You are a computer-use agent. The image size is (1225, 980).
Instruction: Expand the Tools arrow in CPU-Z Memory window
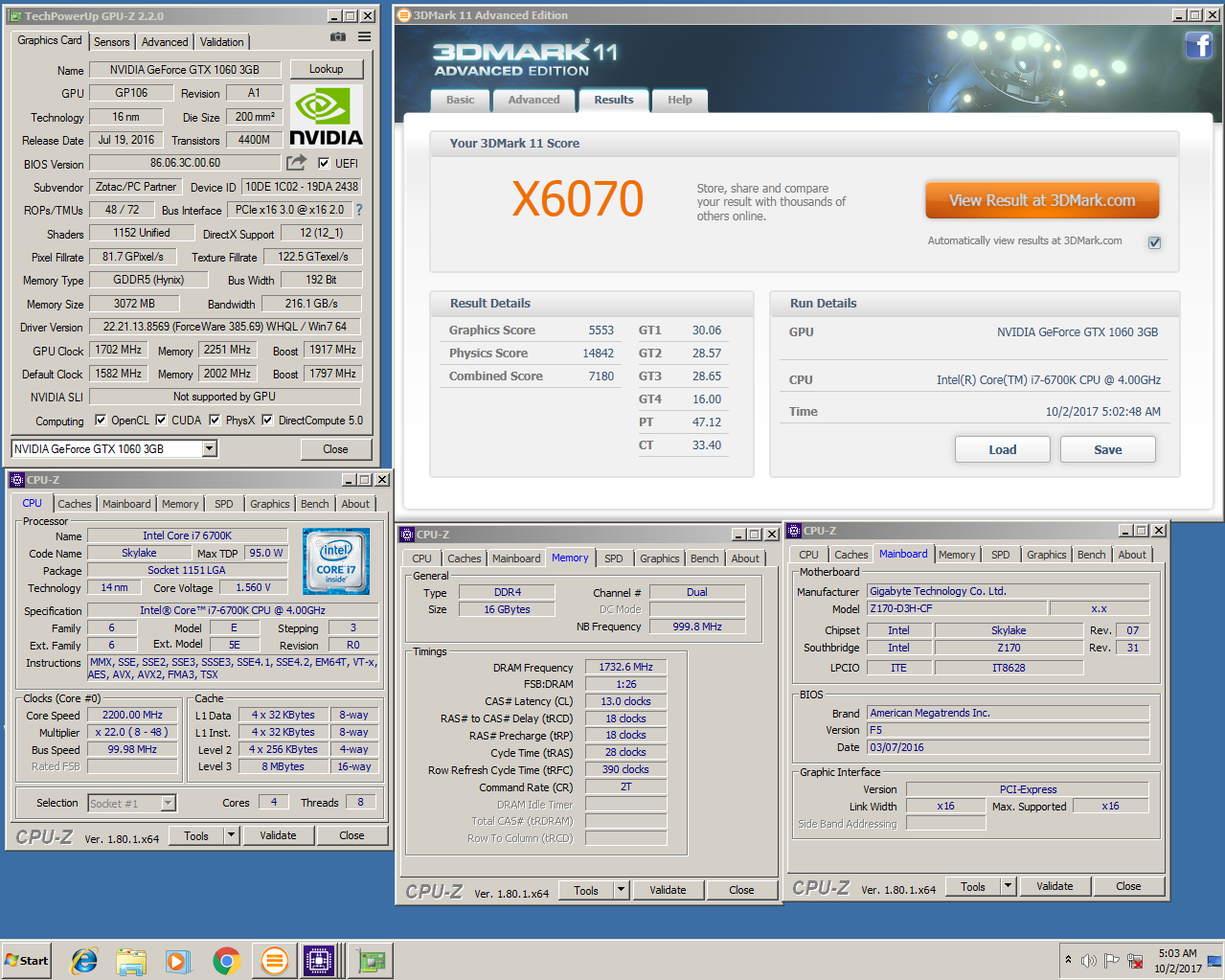(x=622, y=890)
